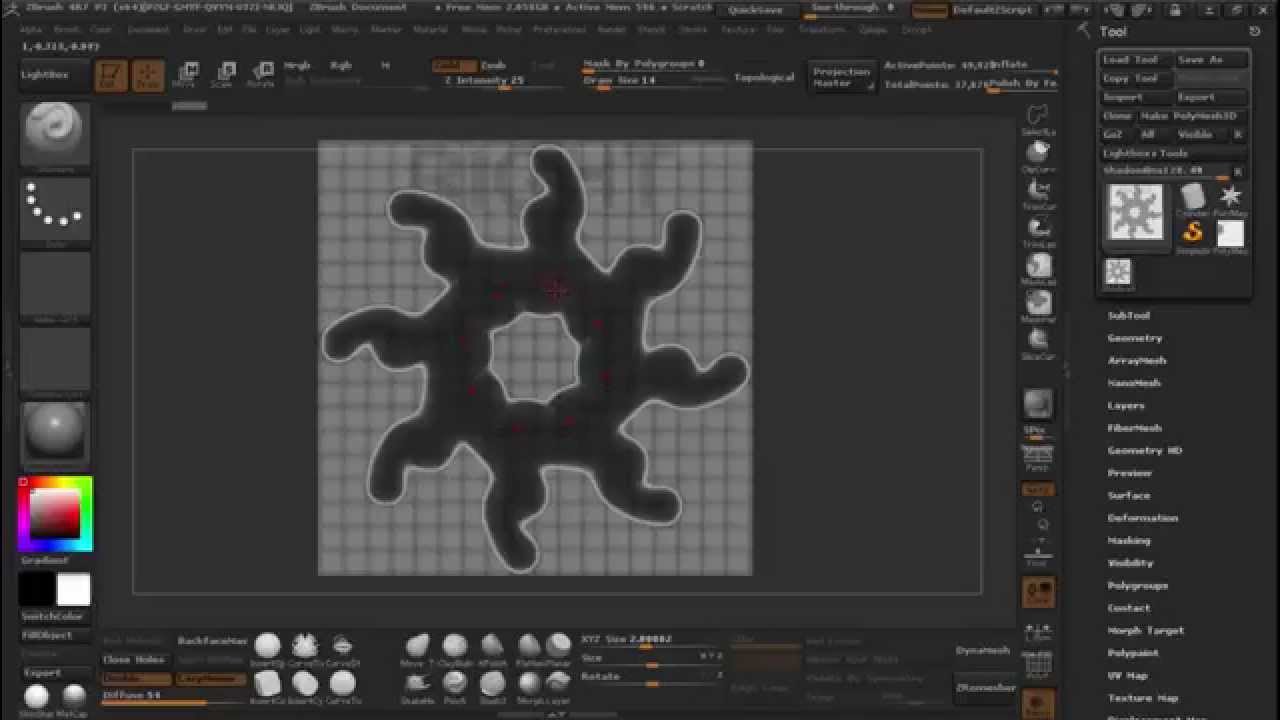Toggle PolyF polyframe display
This screenshot has height=720, width=1280.
(x=1038, y=666)
